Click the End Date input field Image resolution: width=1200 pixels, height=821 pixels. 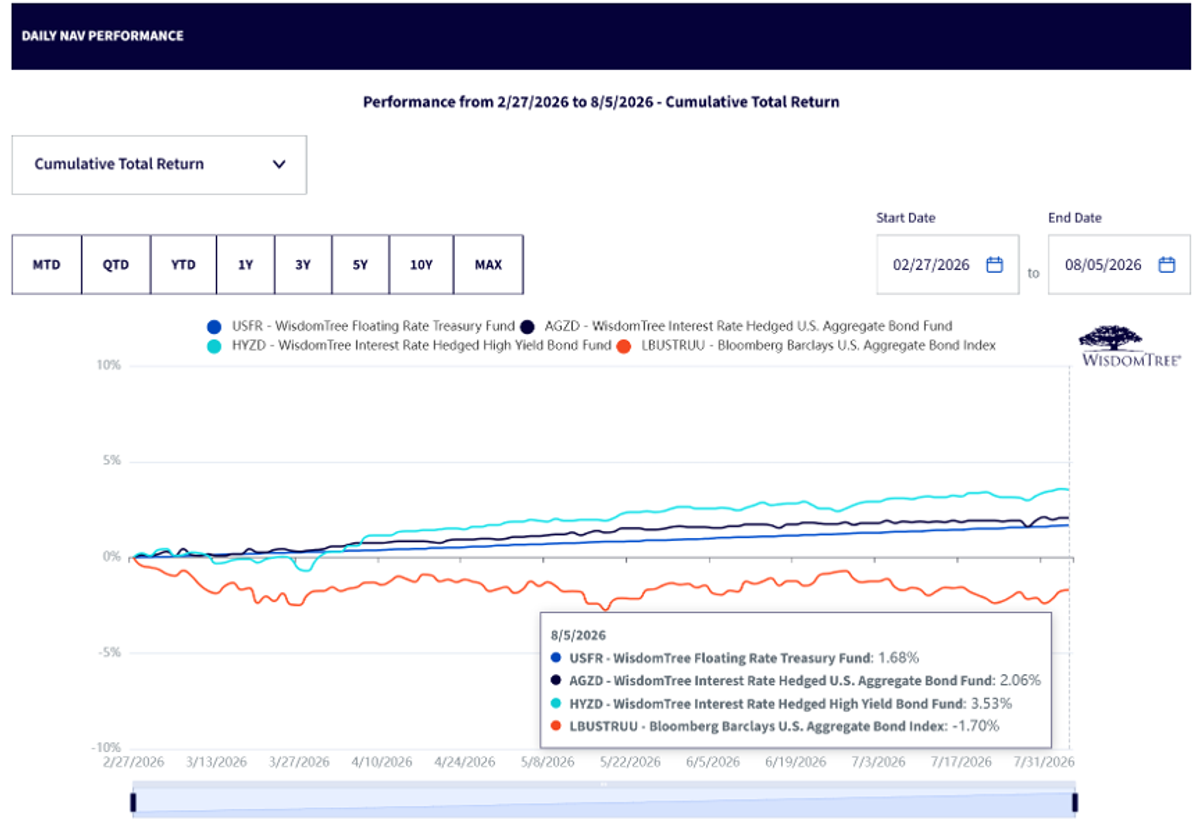pyautogui.click(x=1119, y=265)
